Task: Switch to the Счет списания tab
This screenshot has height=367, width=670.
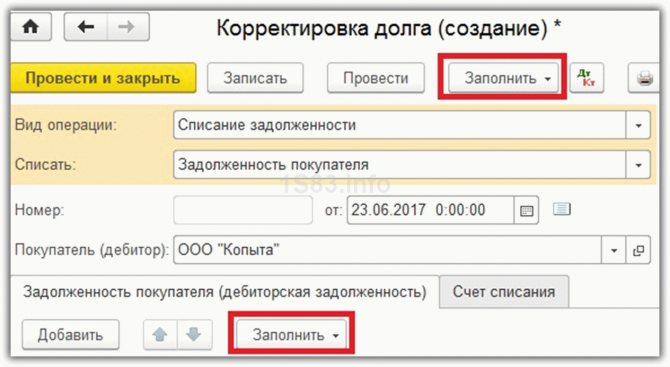Action: (504, 292)
